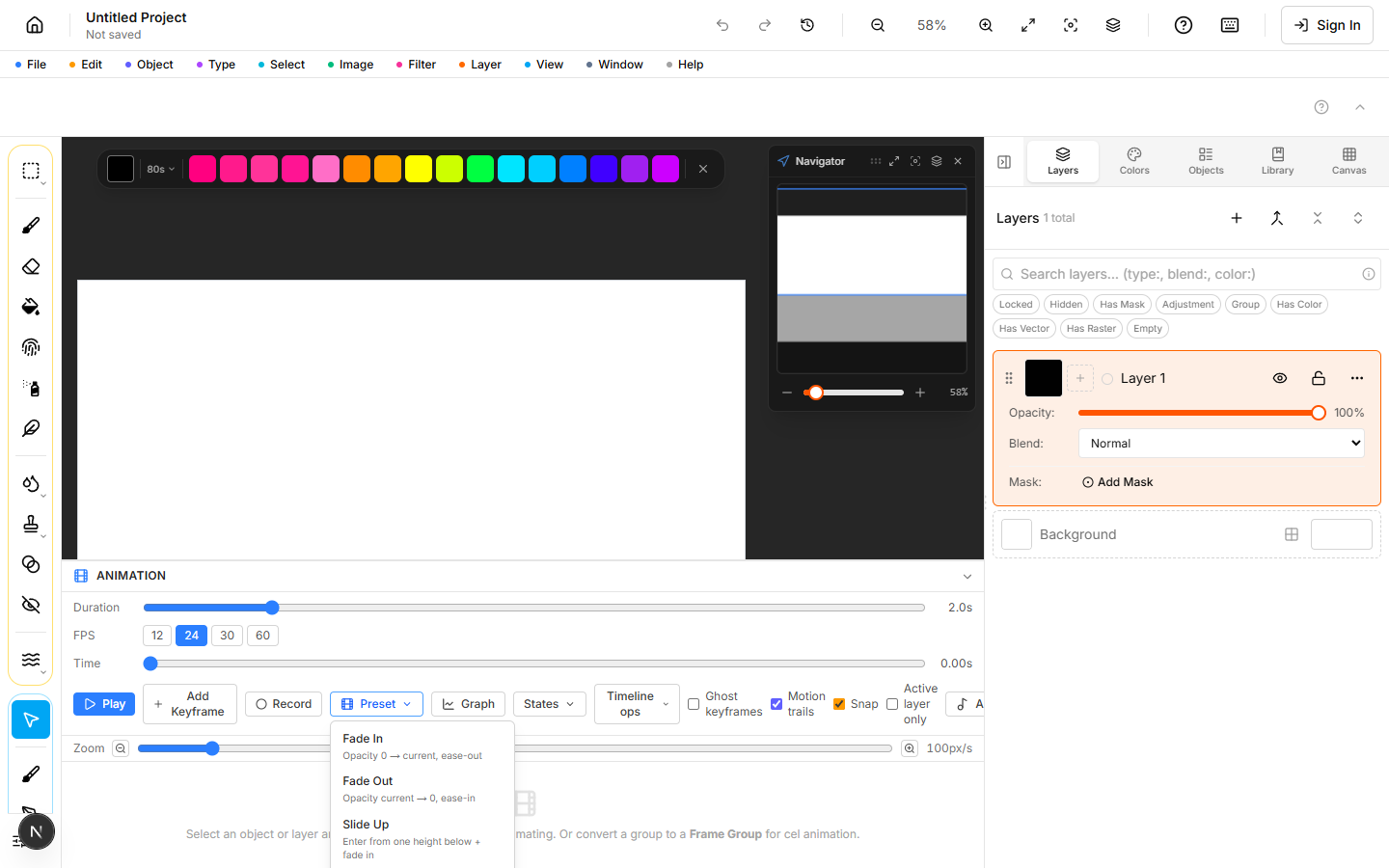Screen dimensions: 1389x868
Task: Expand all layers icon
Action: point(1358,218)
